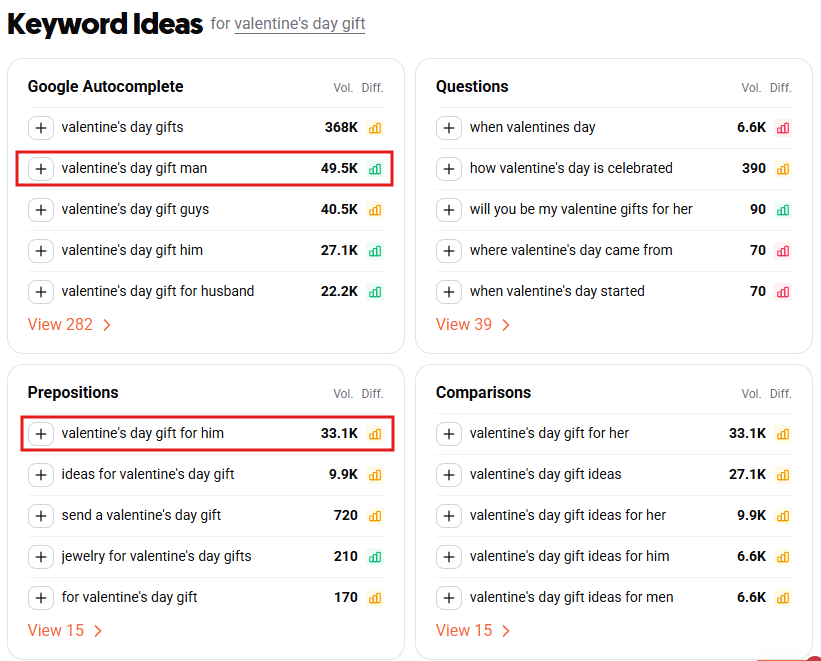The image size is (821, 661).
Task: Sort Google Autocomplete by Vol. column
Action: tap(343, 88)
